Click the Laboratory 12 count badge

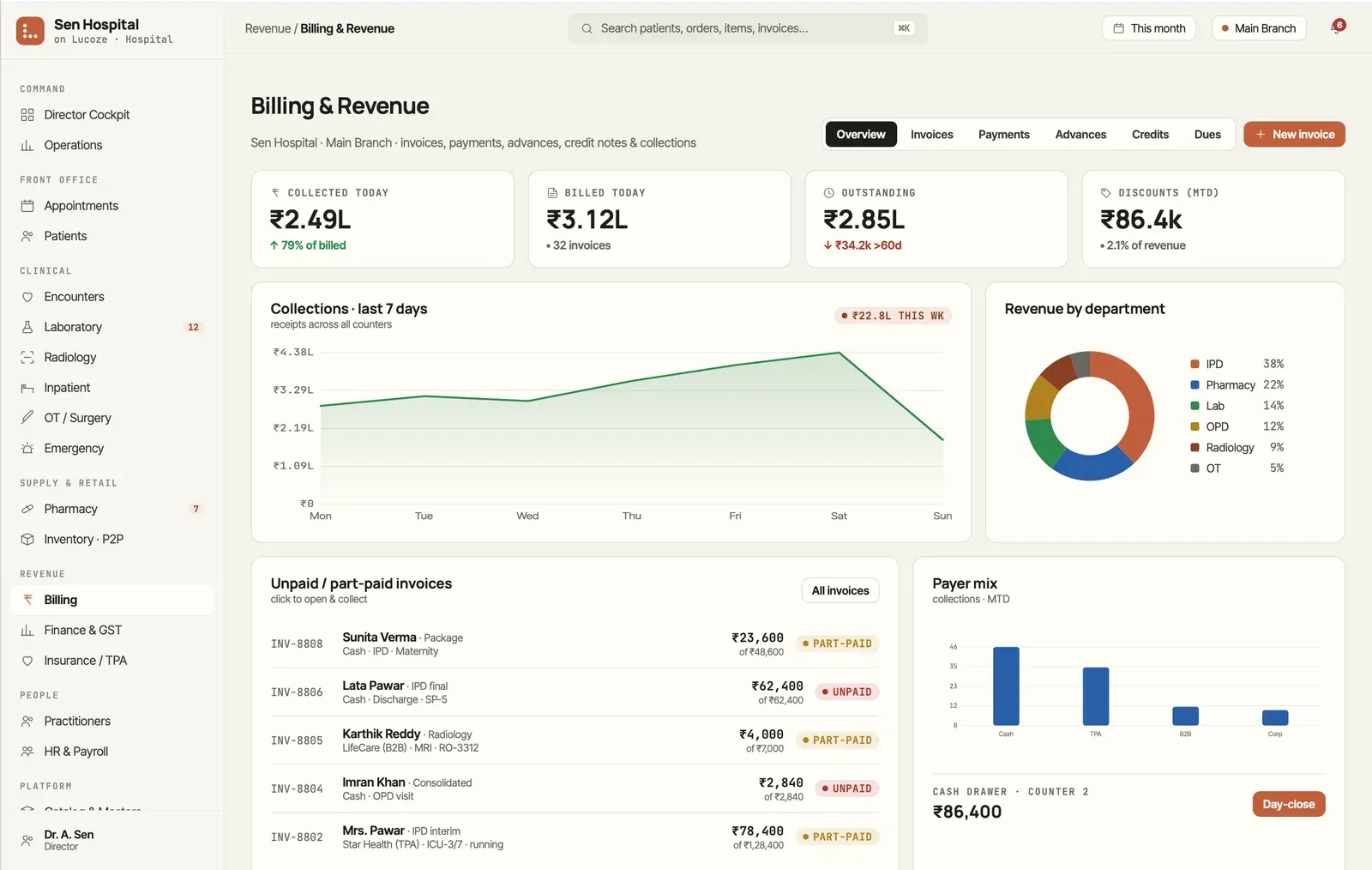click(194, 327)
